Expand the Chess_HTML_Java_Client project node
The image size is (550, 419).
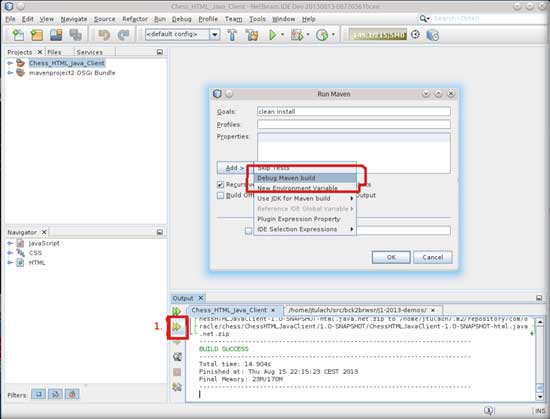[10, 63]
